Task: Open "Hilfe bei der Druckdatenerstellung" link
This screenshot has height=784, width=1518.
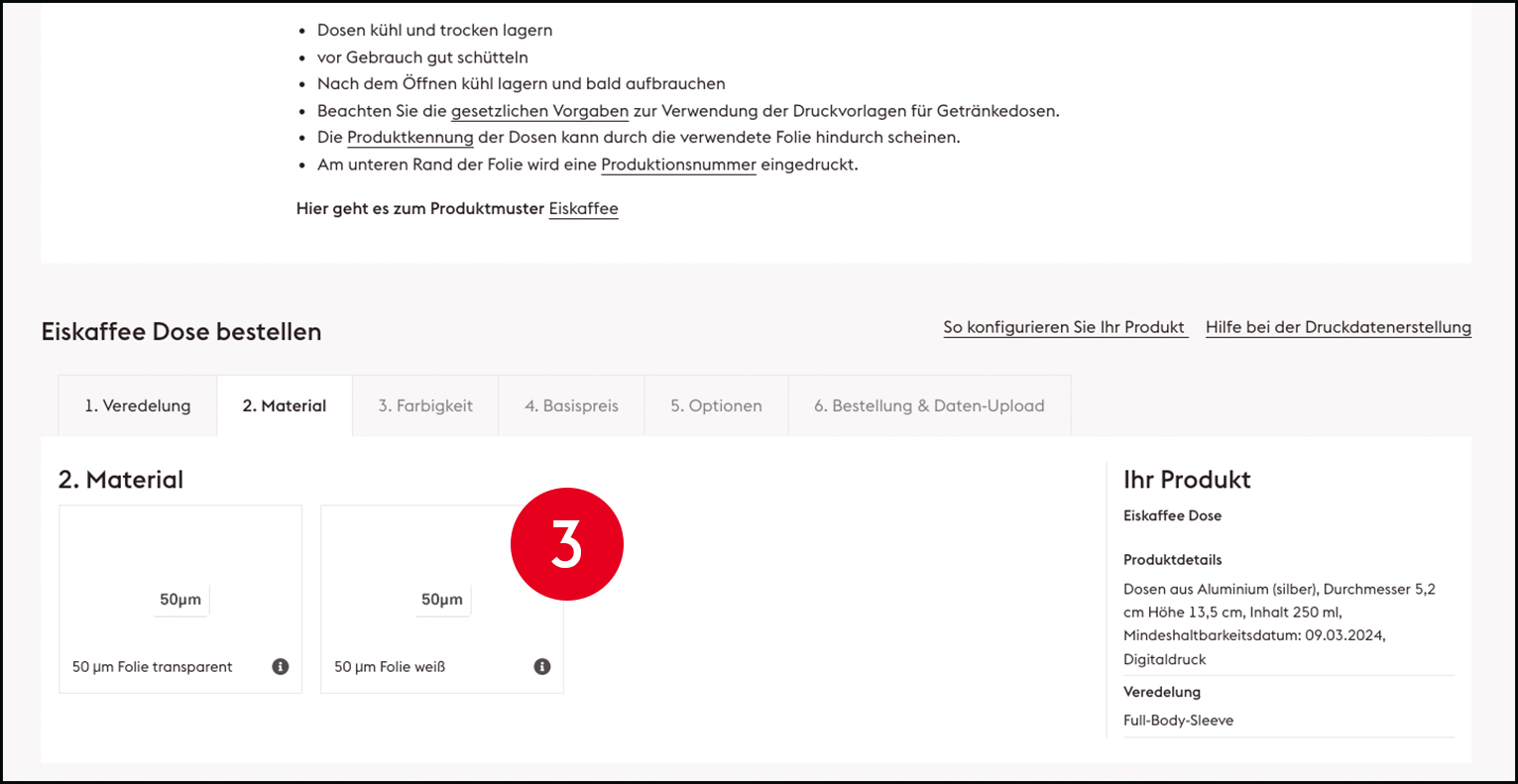Action: (x=1338, y=327)
